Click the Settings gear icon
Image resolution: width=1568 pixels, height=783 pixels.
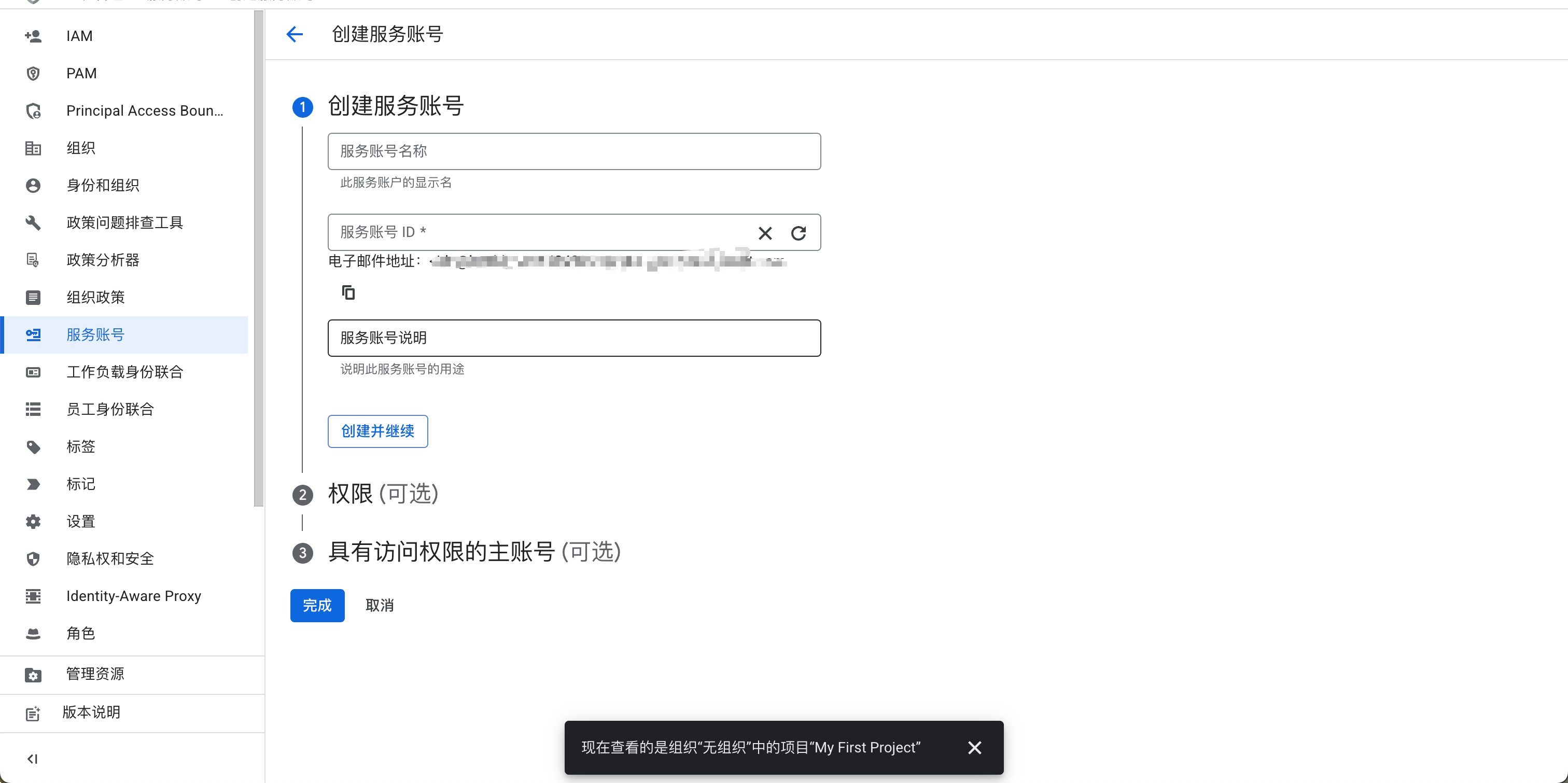pyautogui.click(x=34, y=522)
